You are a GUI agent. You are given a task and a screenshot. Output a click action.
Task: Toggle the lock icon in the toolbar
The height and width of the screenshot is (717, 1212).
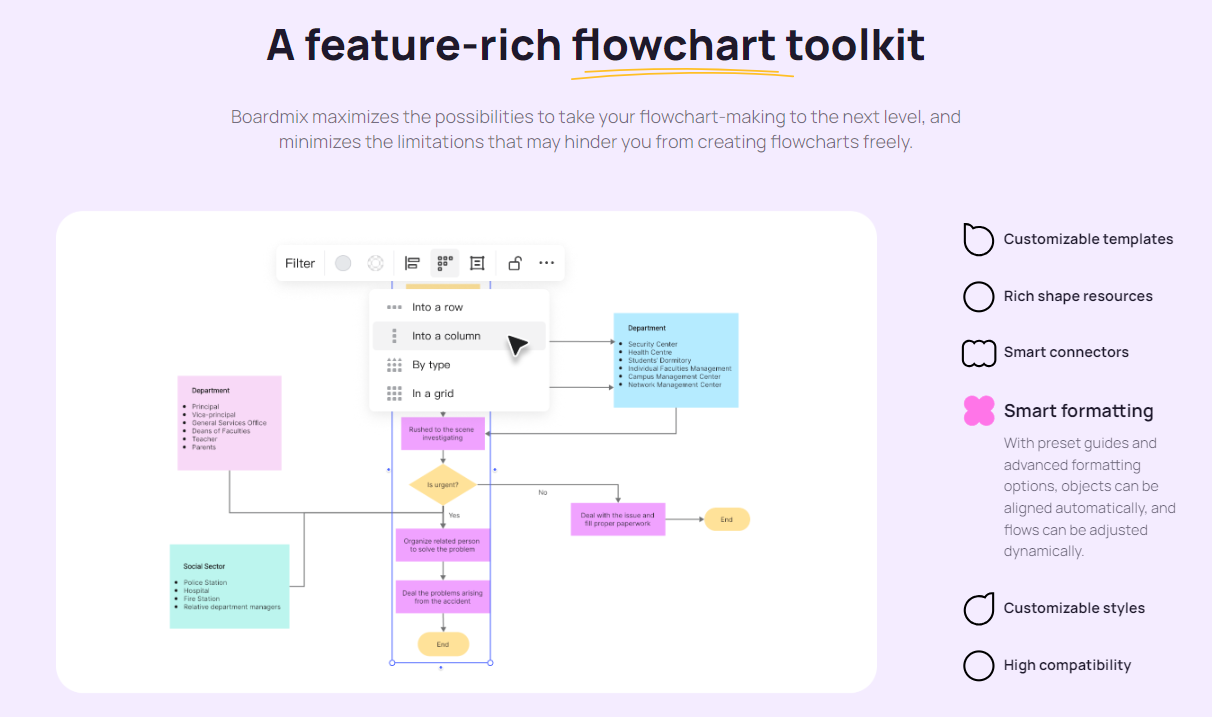(514, 263)
